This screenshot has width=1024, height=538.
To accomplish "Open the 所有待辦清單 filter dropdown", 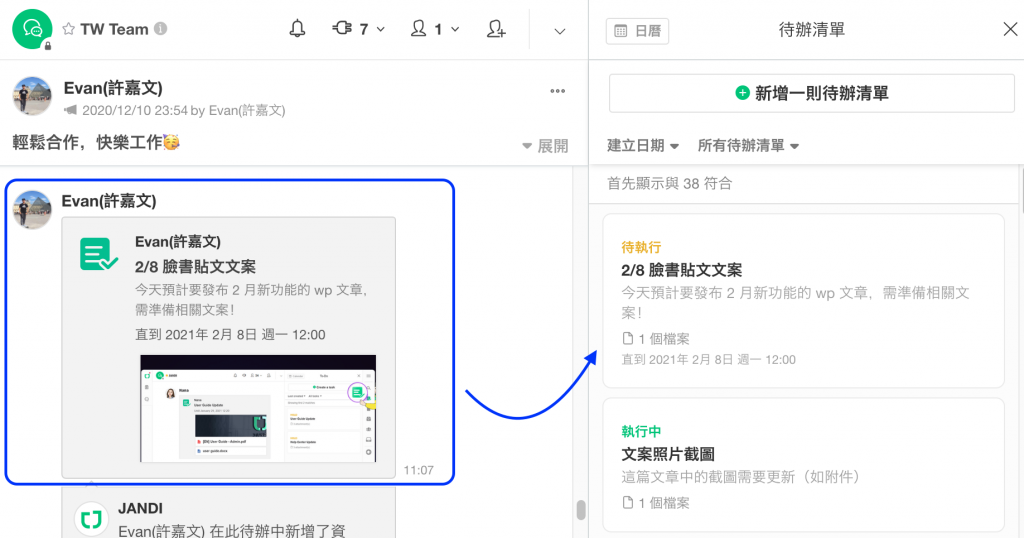I will coord(748,146).
